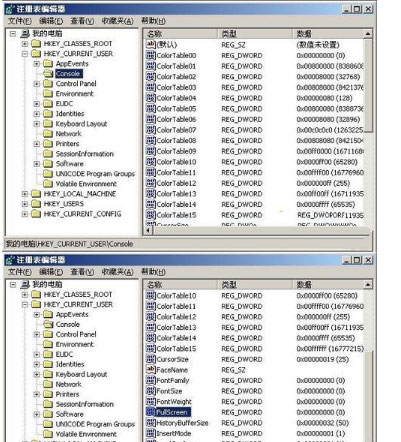Click HKEY_USERS folder icon in top window
Image resolution: width=401 pixels, height=442 pixels.
click(x=36, y=204)
